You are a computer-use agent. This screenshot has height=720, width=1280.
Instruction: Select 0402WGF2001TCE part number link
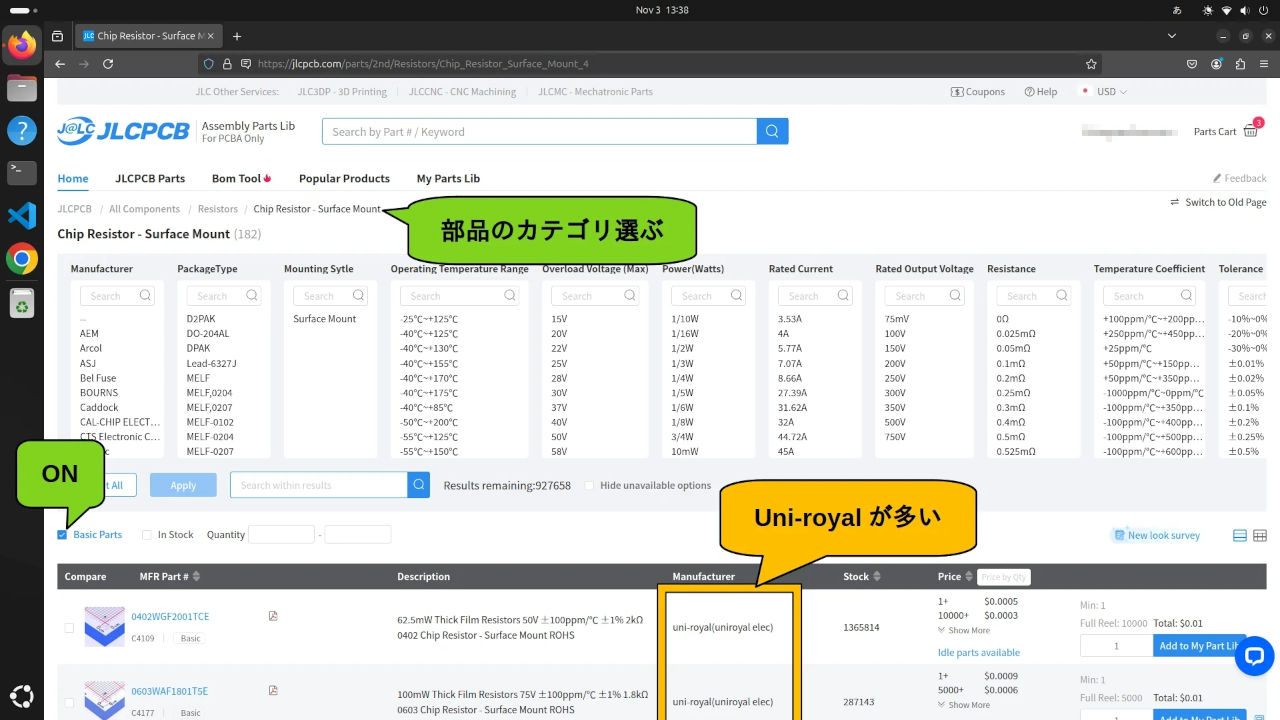coord(170,616)
